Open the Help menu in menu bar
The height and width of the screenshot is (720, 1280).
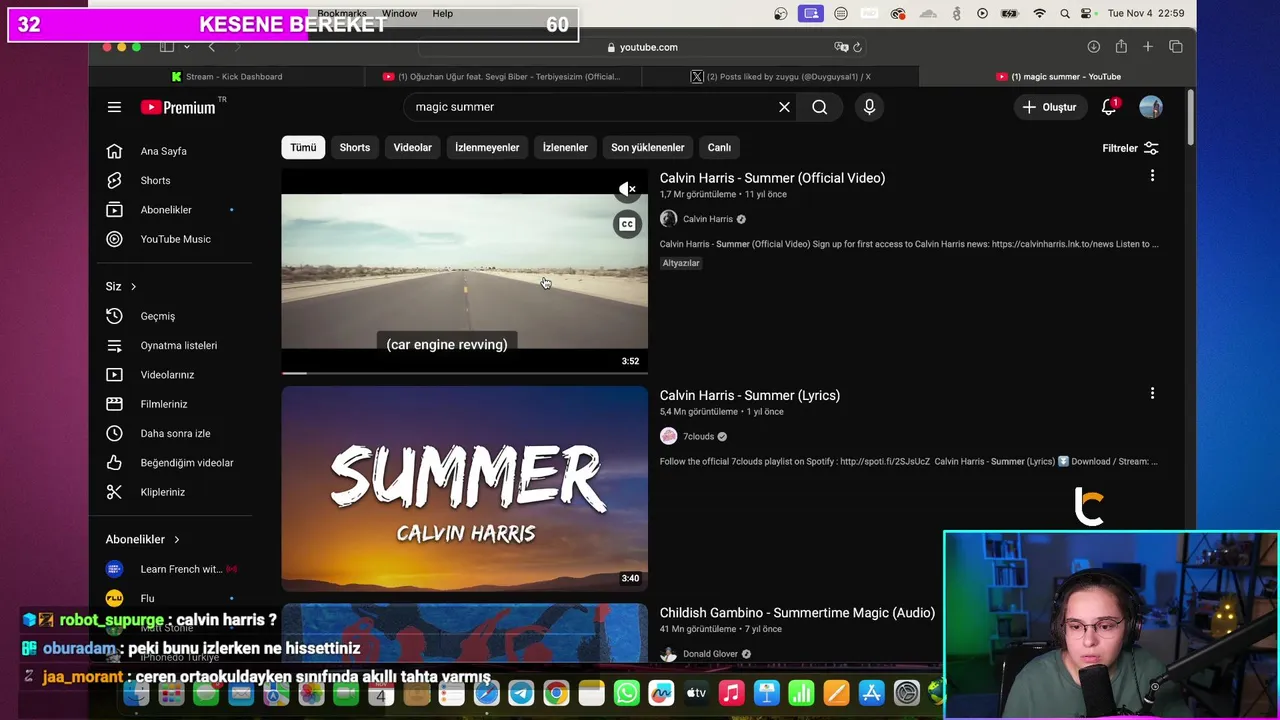point(443,14)
